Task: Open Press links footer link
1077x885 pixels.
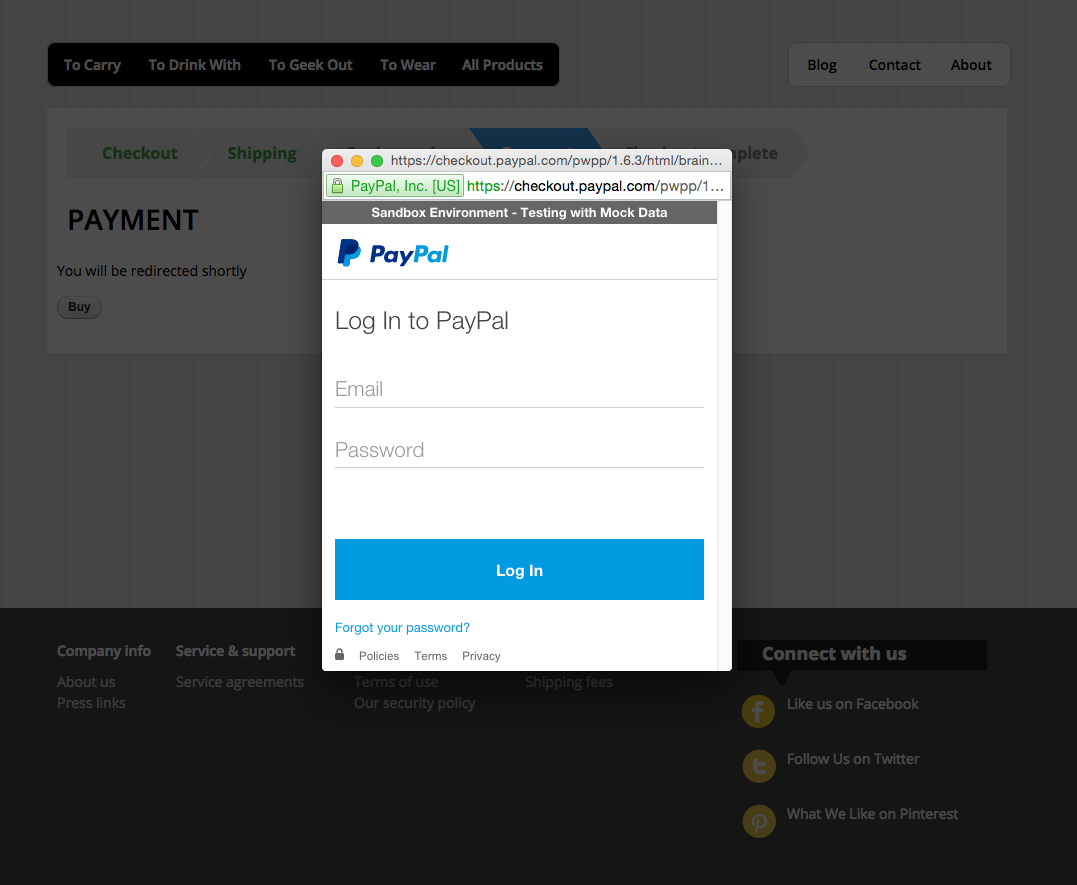Action: pos(91,702)
